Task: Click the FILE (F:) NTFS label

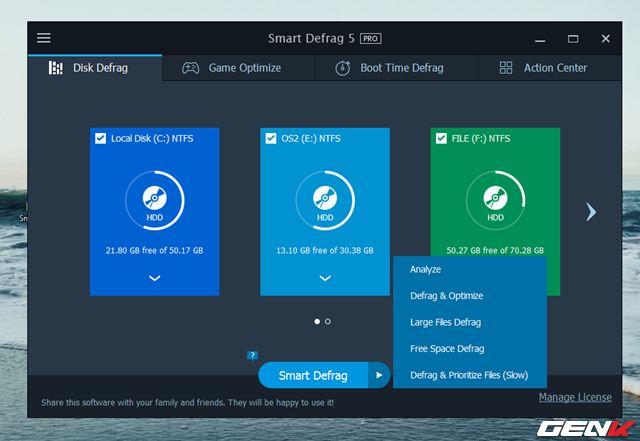Action: coord(481,138)
